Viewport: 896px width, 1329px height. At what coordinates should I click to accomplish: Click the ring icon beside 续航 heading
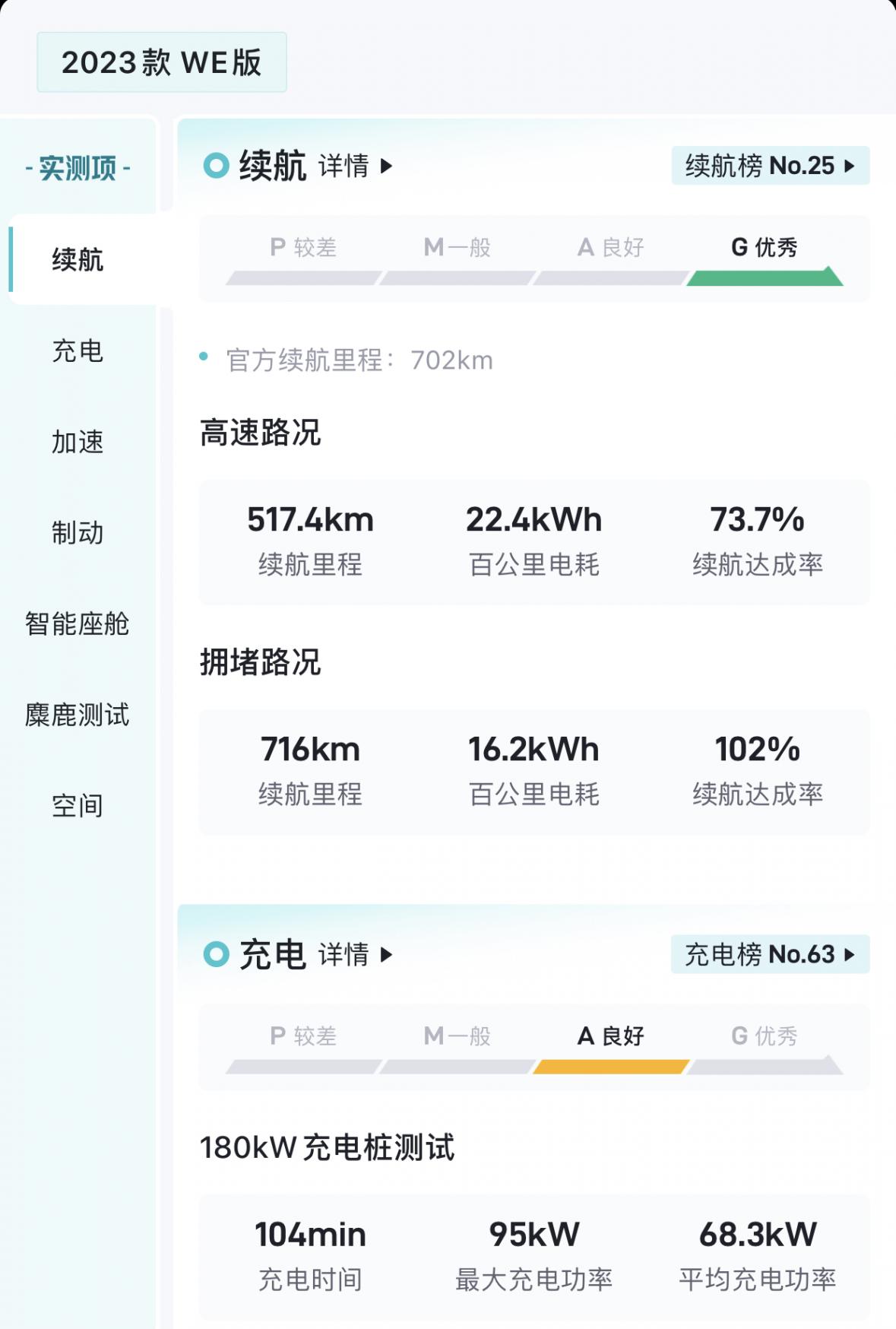pyautogui.click(x=217, y=165)
